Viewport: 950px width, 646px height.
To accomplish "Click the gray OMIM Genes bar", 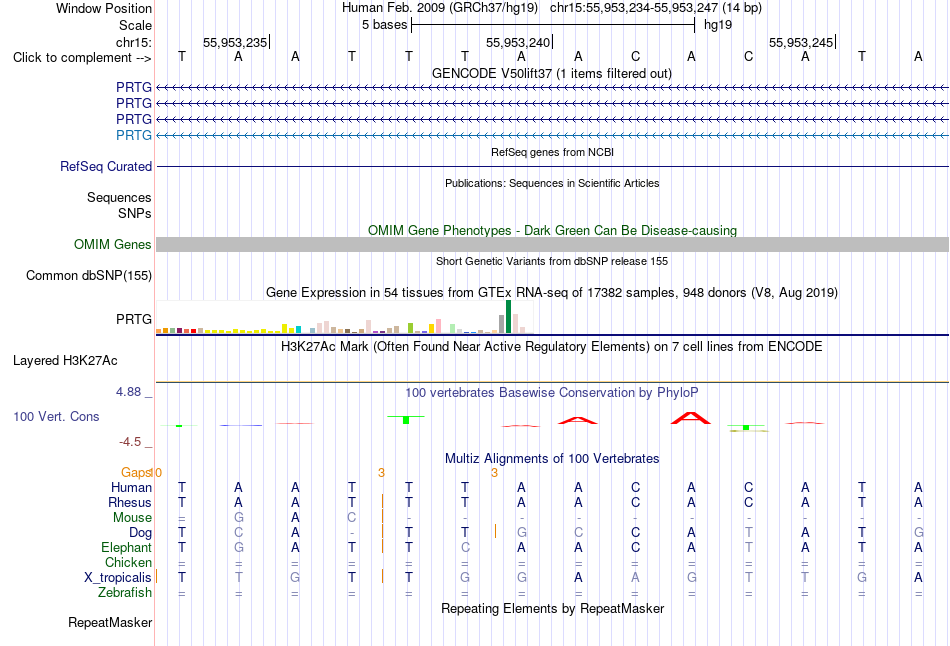I will tap(553, 244).
